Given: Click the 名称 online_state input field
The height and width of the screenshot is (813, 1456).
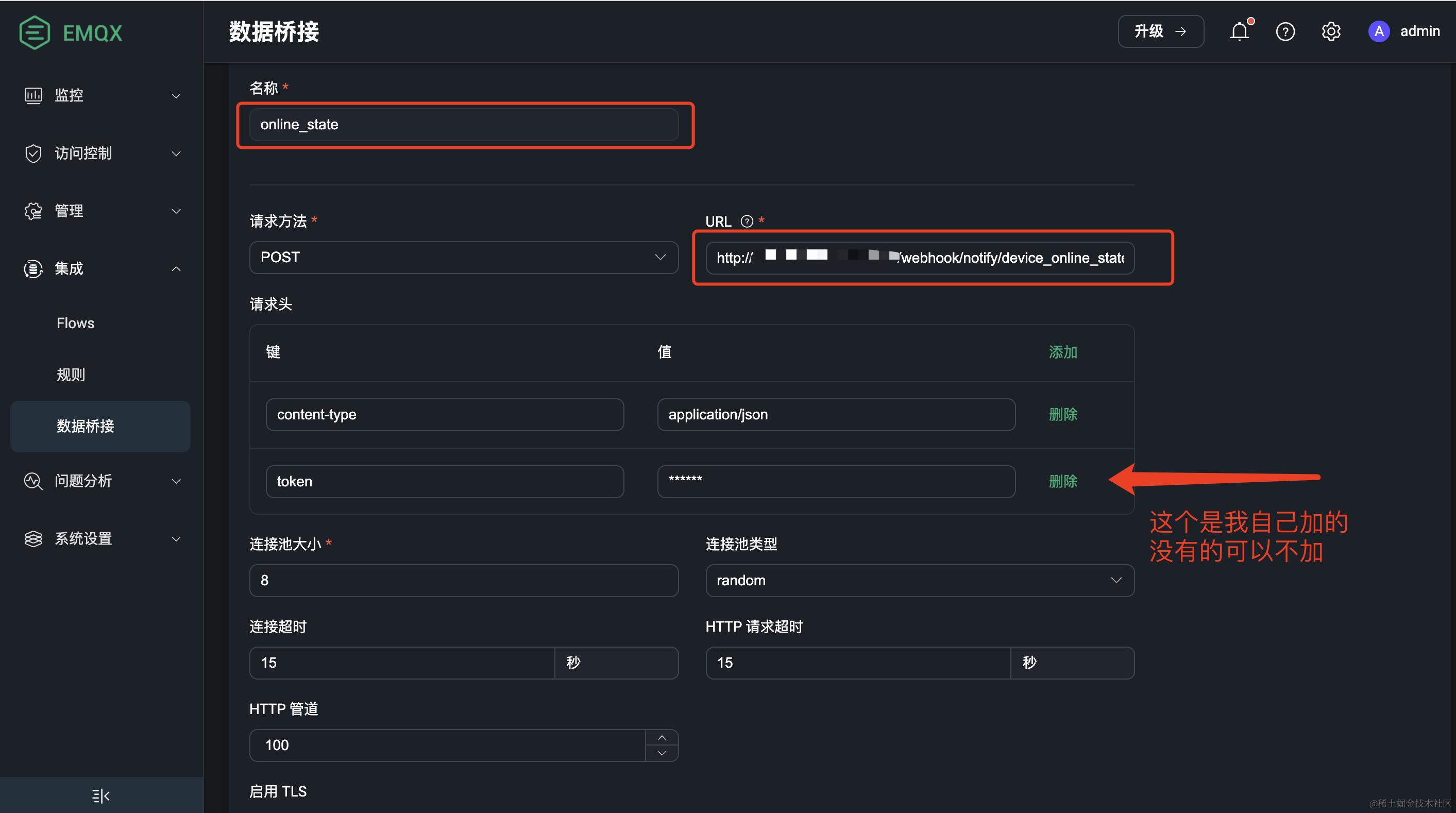Looking at the screenshot, I should click(464, 125).
